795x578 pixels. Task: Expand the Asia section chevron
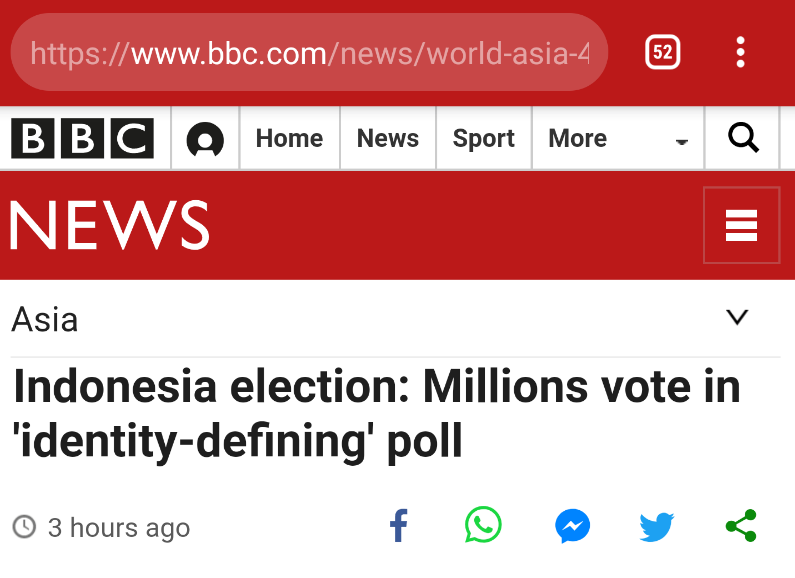point(737,317)
